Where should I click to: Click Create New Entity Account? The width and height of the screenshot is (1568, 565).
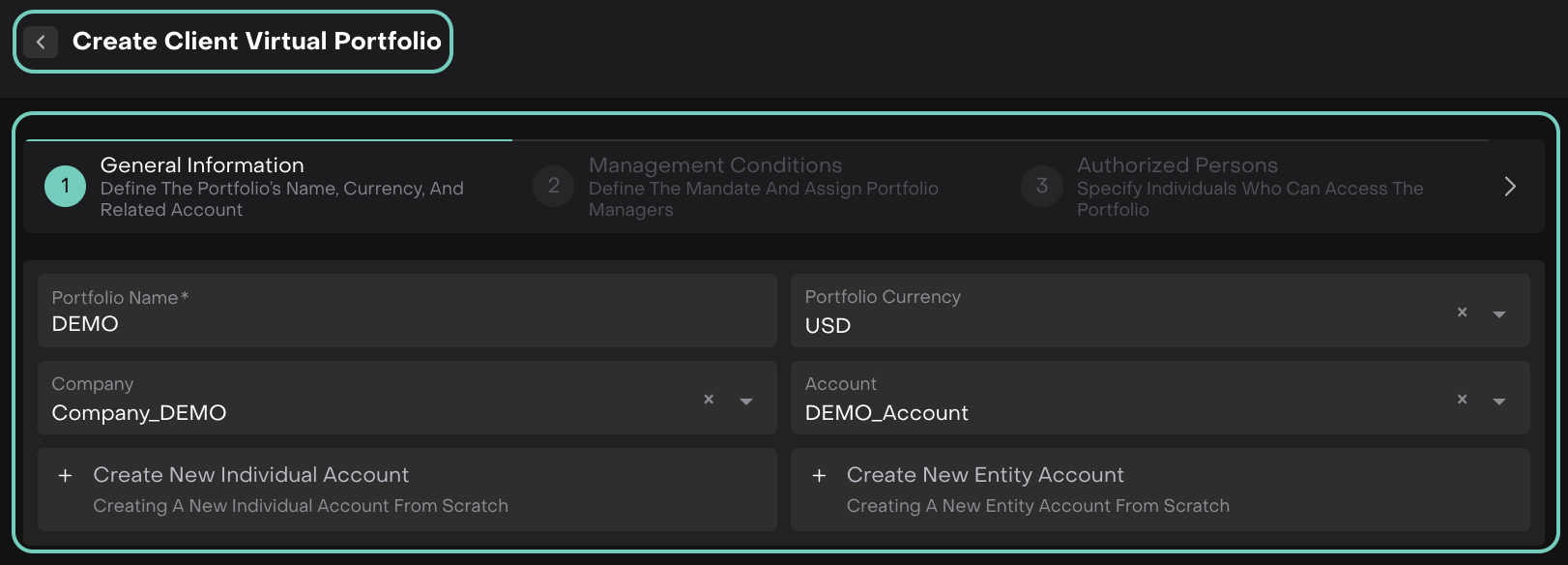point(985,475)
